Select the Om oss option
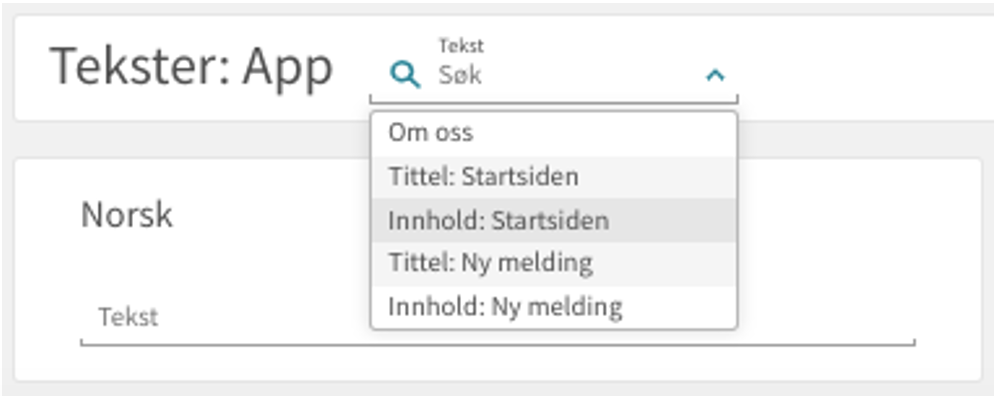This screenshot has height=396, width=994. (x=554, y=133)
